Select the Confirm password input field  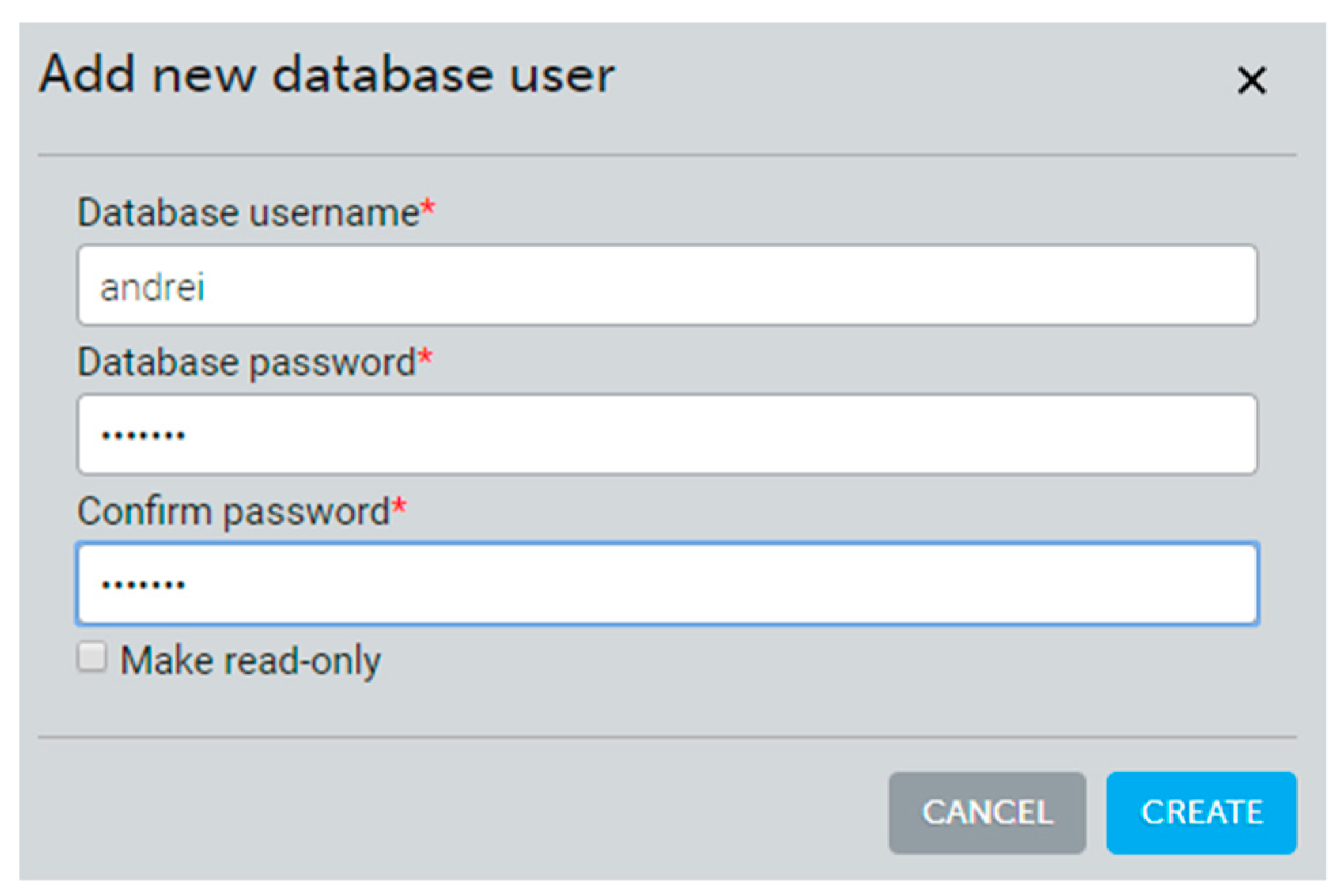pos(666,583)
